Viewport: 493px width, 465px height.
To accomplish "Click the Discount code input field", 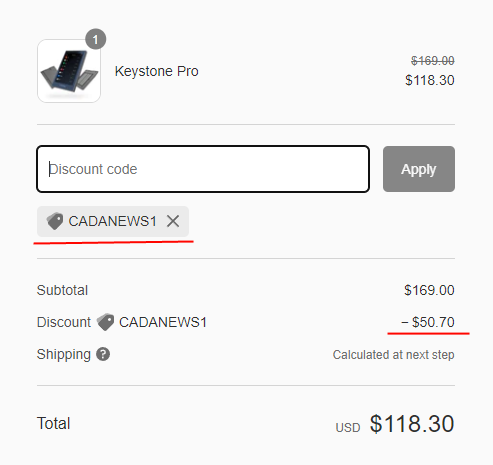I will (203, 169).
